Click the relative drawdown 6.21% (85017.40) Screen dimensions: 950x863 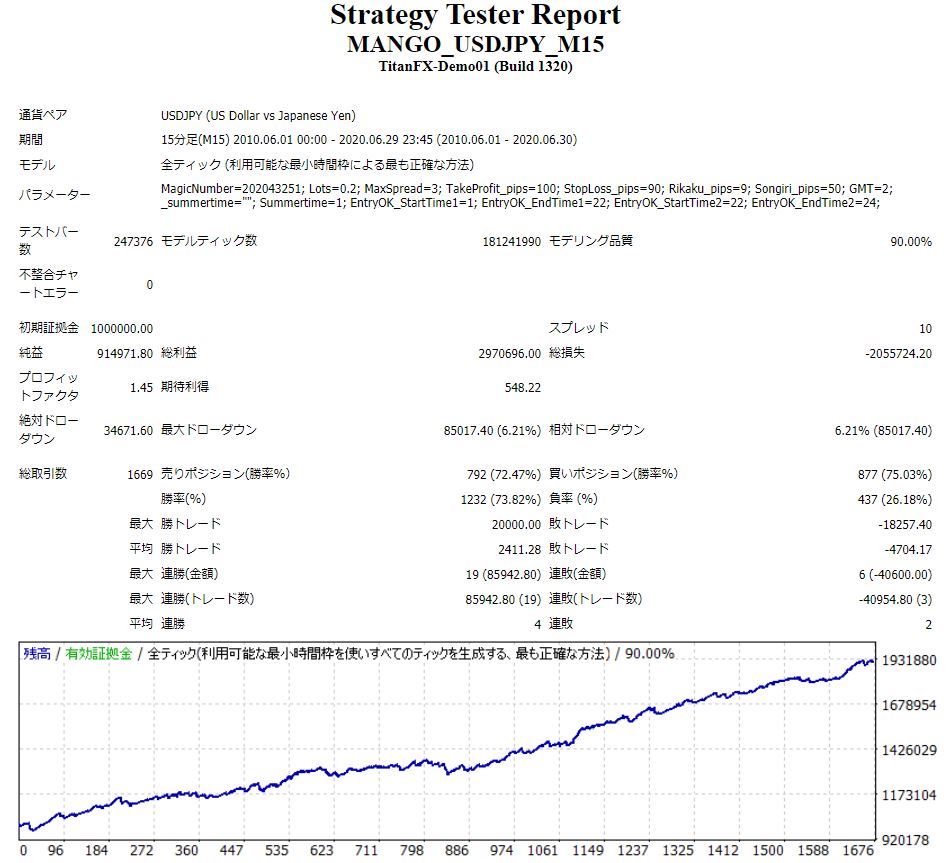pos(883,430)
